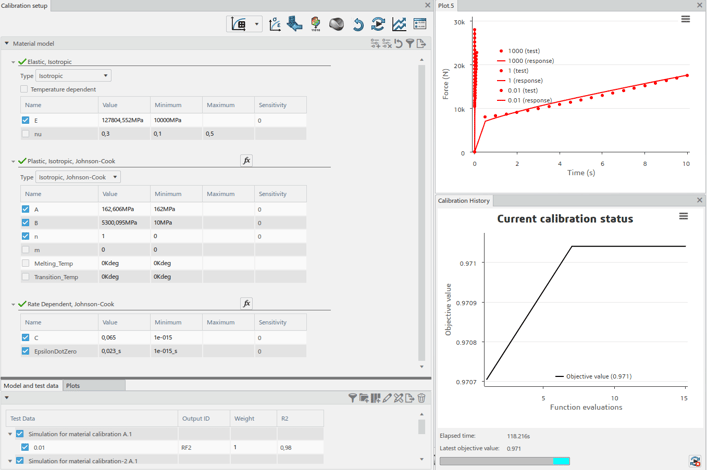
Task: Click the pencil edit icon for test data
Action: point(387,398)
